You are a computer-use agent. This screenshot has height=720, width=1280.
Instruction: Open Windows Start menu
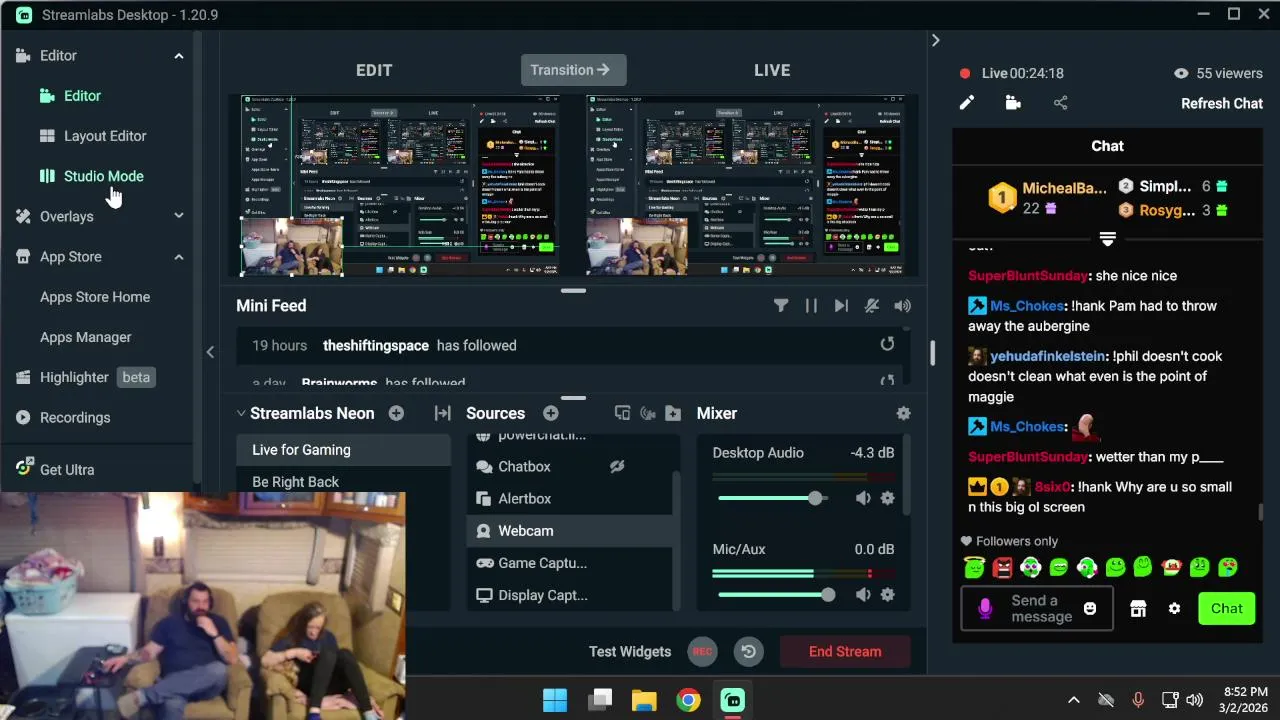tap(555, 700)
